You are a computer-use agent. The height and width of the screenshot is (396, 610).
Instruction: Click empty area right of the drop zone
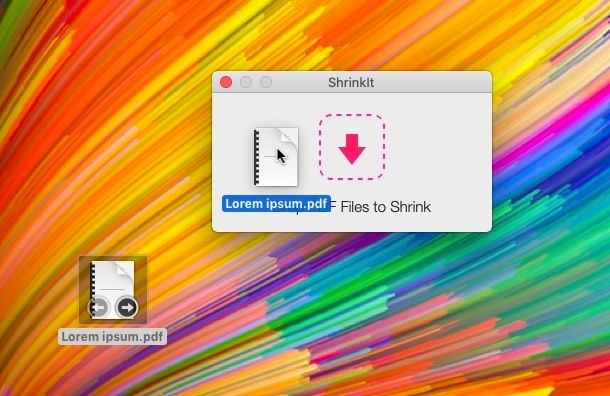pyautogui.click(x=438, y=148)
